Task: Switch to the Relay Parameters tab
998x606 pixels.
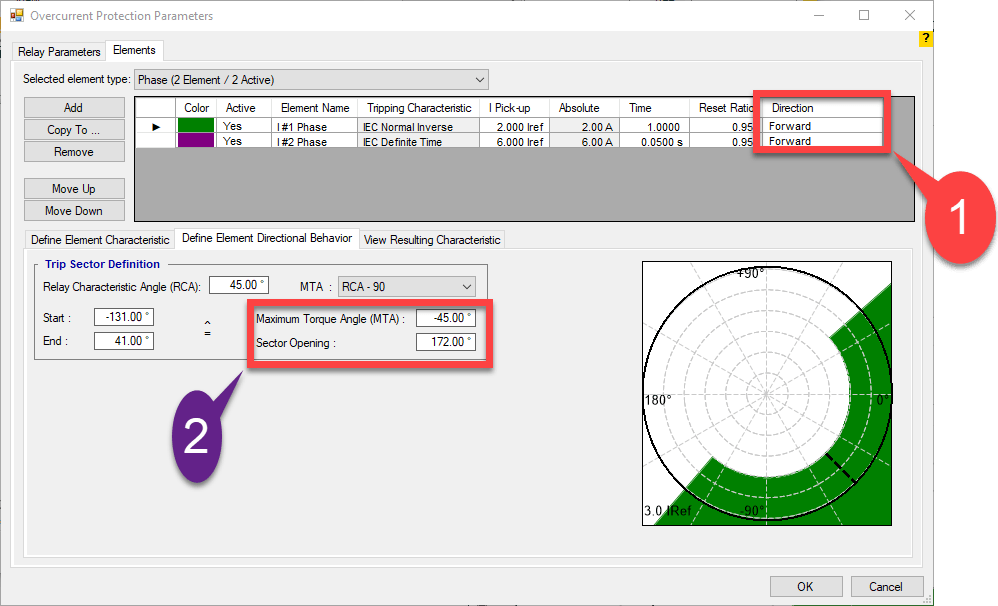Action: (x=60, y=51)
